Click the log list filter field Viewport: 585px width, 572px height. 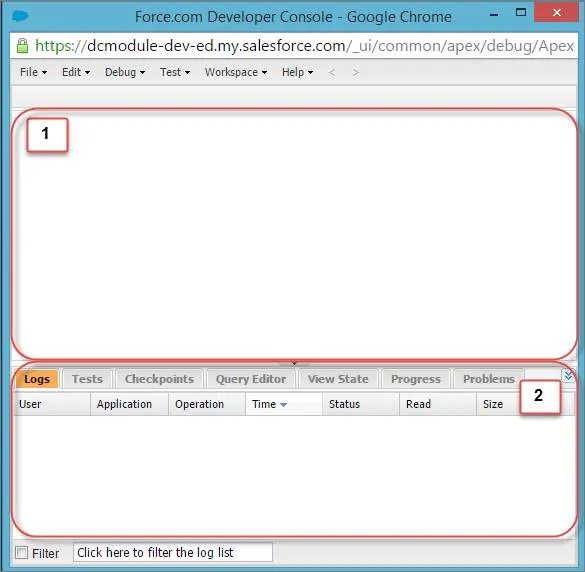(173, 552)
